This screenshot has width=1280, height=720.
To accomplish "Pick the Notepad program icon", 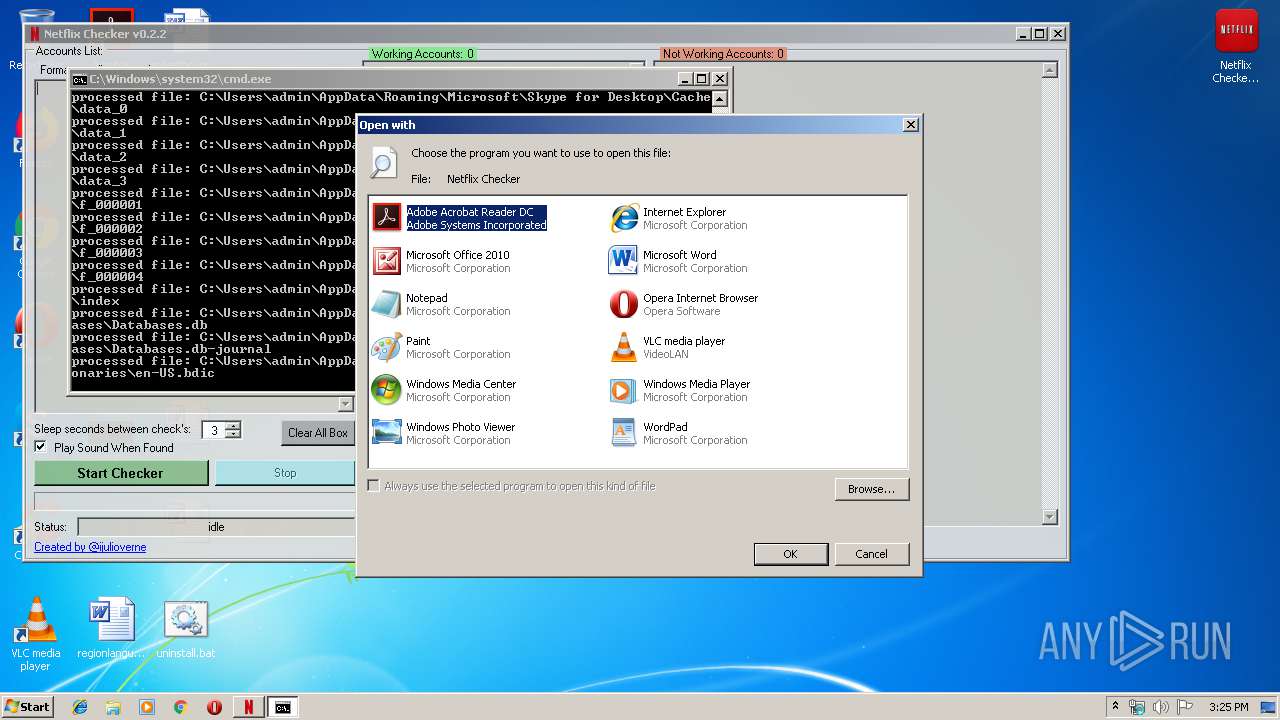I will coord(387,303).
